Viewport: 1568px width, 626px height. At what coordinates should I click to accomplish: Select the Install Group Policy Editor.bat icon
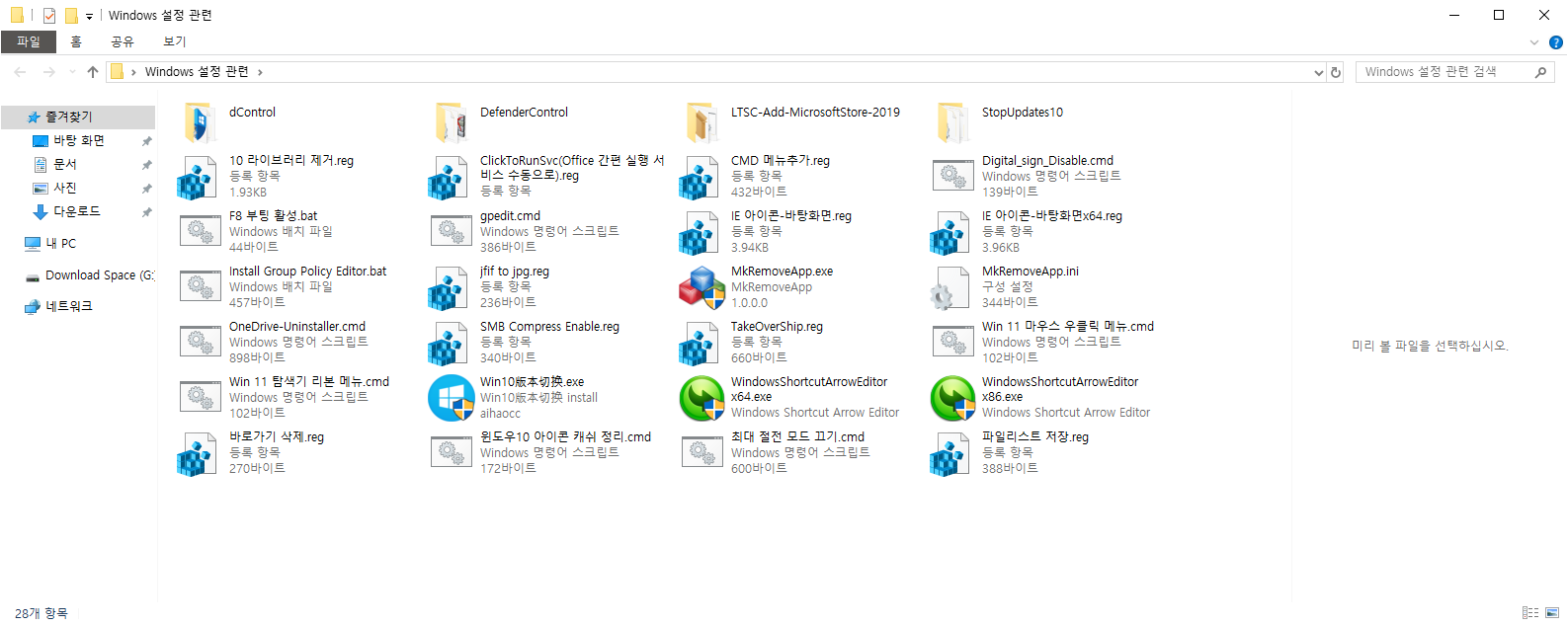click(200, 286)
